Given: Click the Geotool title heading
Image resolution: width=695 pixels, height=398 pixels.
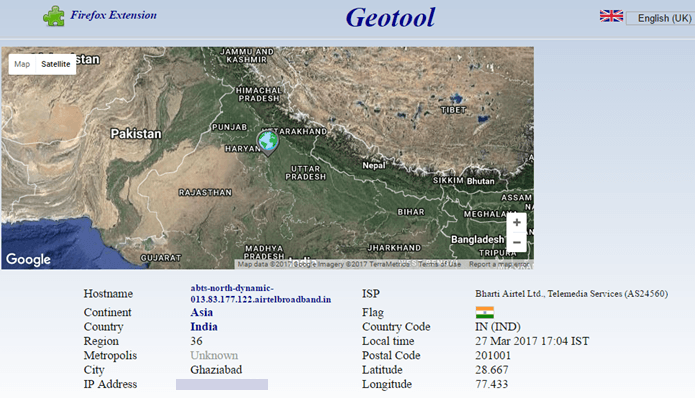Looking at the screenshot, I should pos(390,18).
